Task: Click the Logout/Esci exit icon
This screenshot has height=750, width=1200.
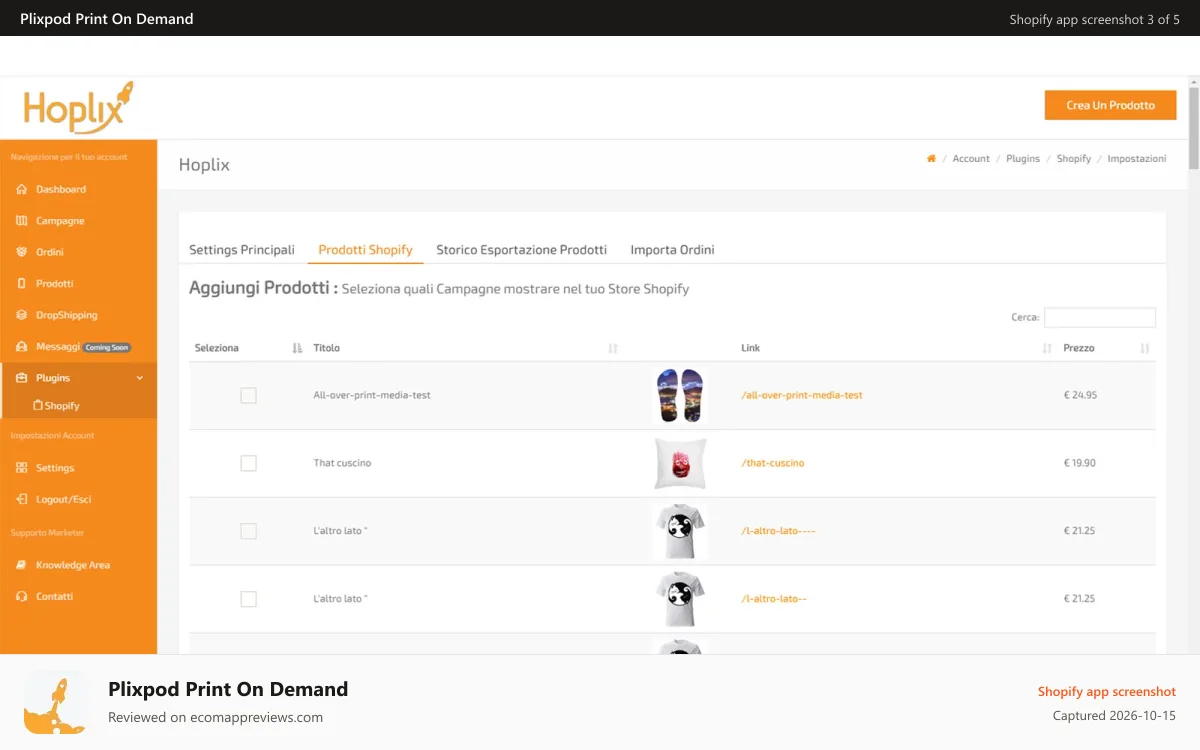Action: click(x=22, y=499)
